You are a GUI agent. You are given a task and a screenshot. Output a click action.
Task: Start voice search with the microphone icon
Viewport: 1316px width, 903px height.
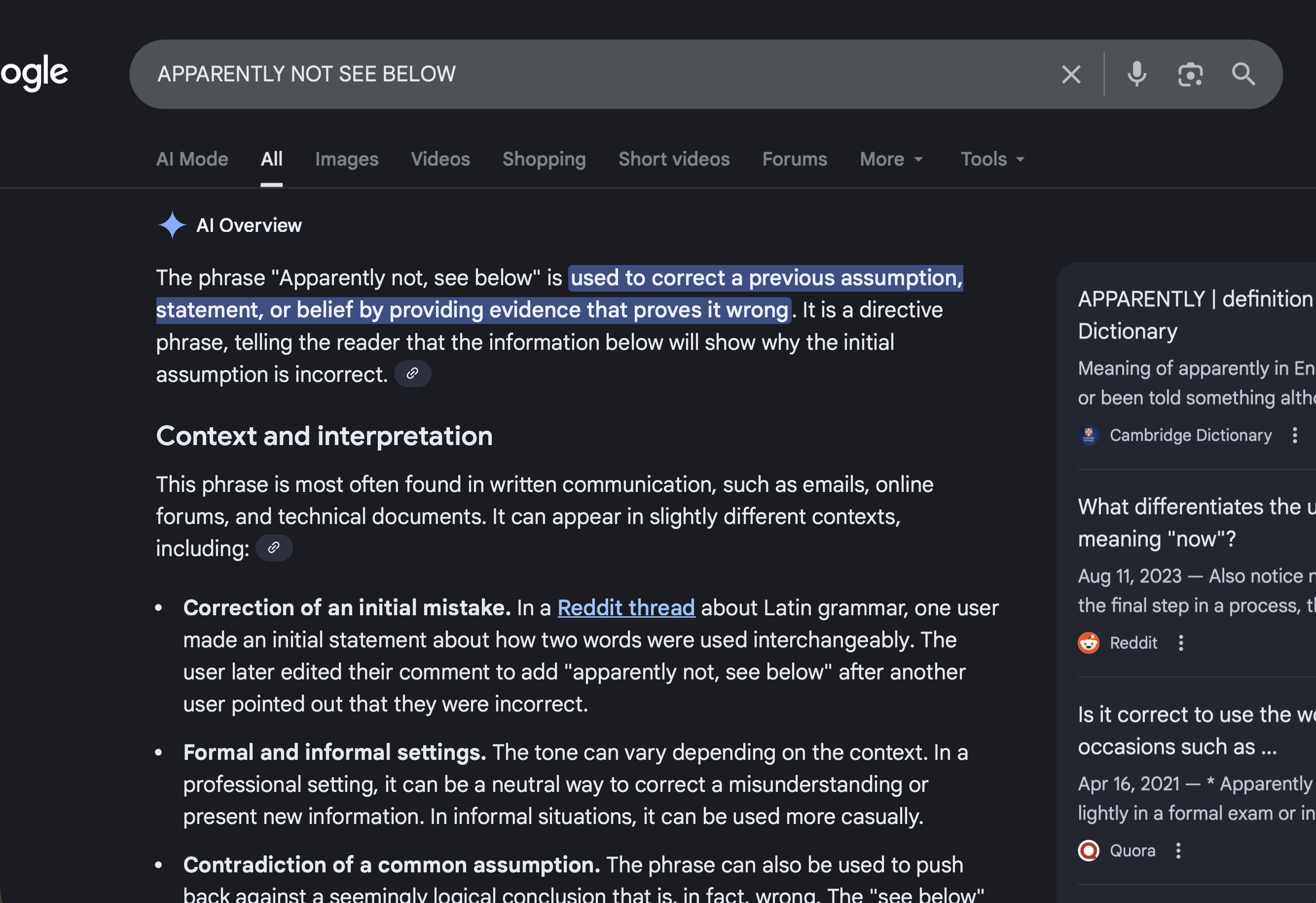pos(1136,74)
